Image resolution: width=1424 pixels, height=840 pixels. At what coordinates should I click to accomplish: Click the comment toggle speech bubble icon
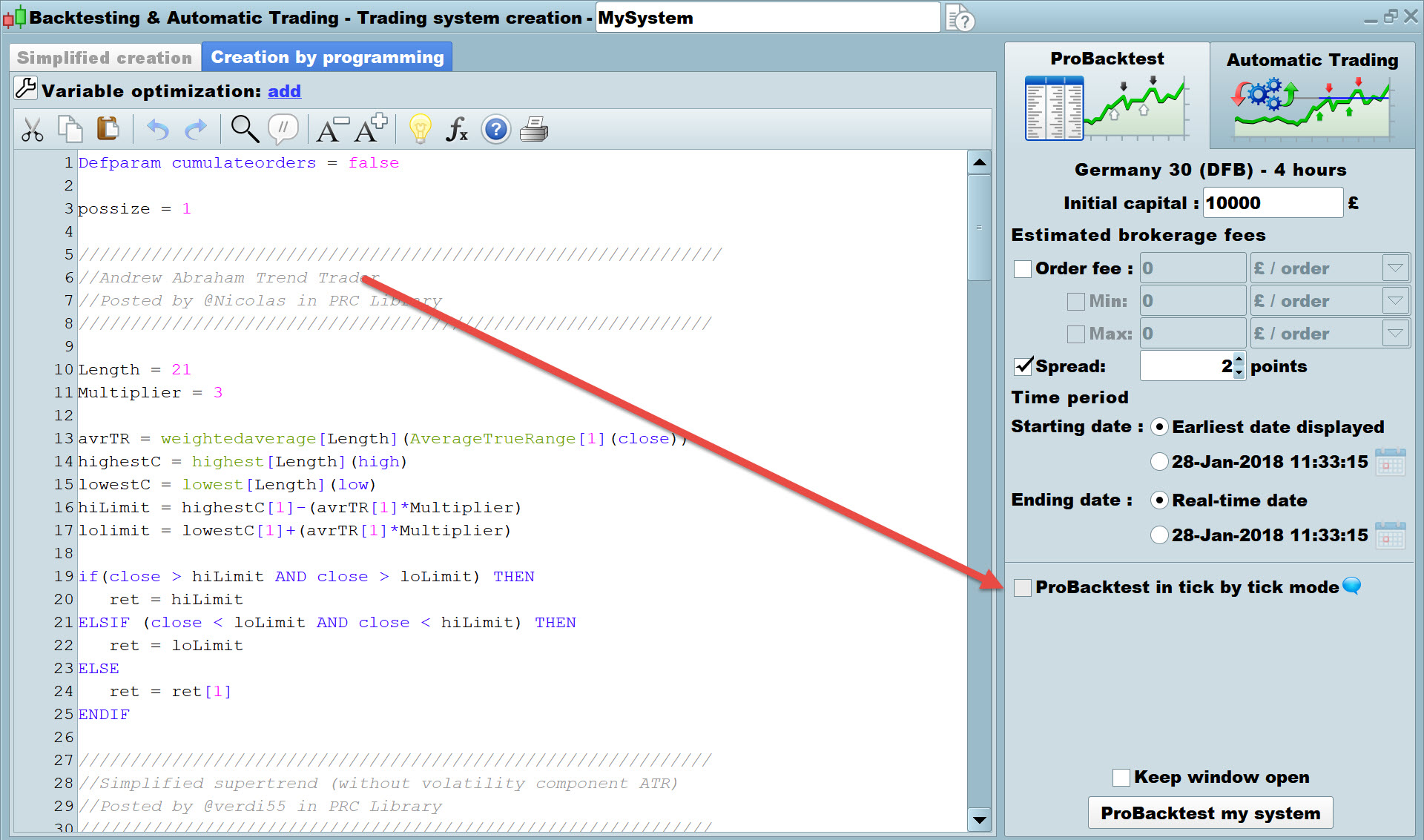click(283, 129)
